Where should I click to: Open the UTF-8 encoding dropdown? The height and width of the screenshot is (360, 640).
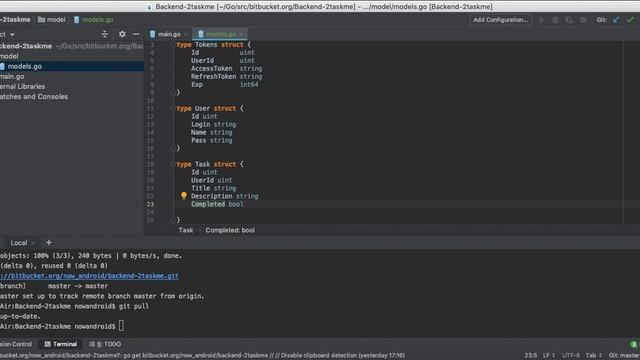(x=571, y=356)
